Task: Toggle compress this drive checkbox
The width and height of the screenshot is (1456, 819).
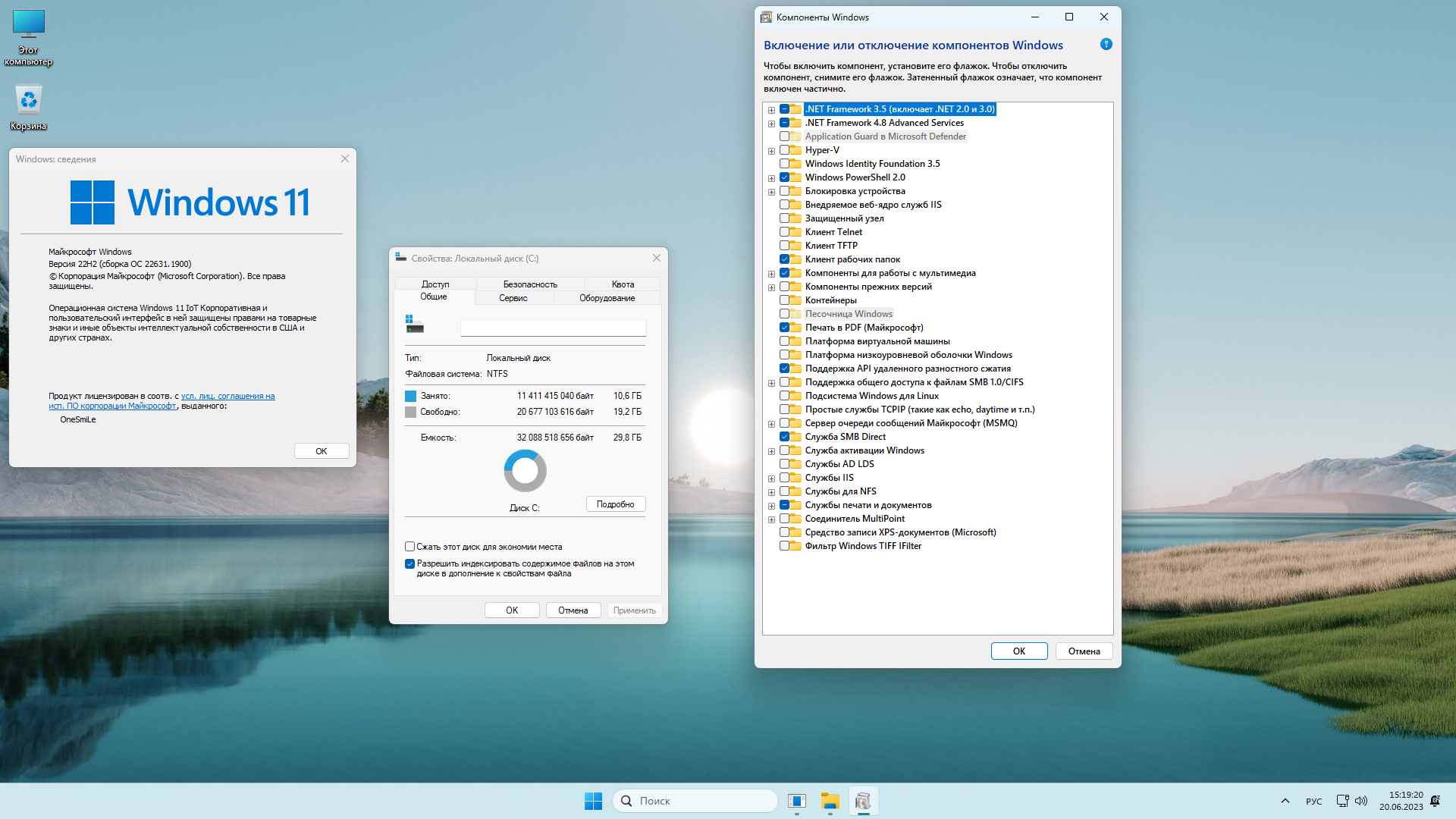Action: point(410,547)
